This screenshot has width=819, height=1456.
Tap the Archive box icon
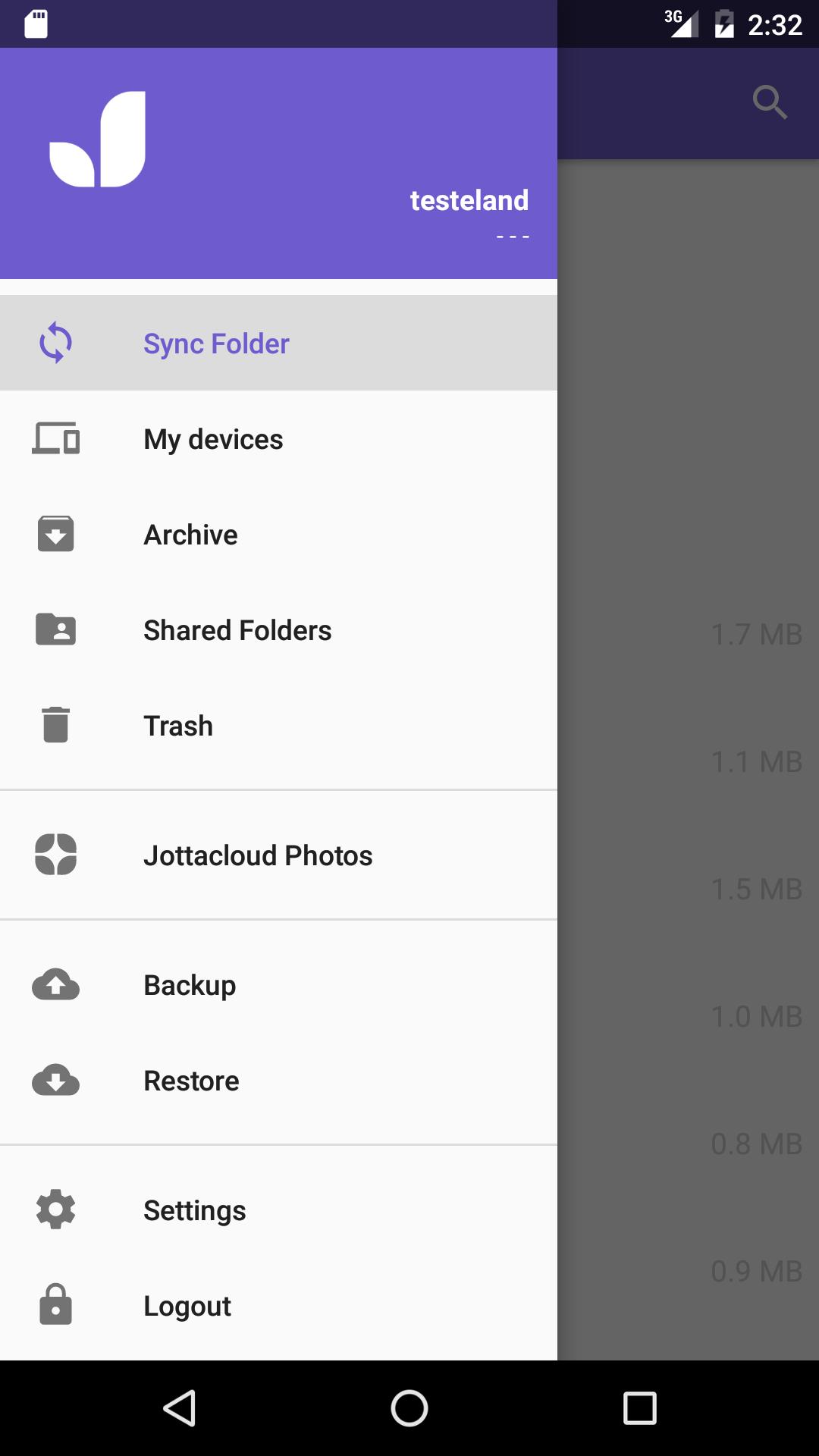55,534
